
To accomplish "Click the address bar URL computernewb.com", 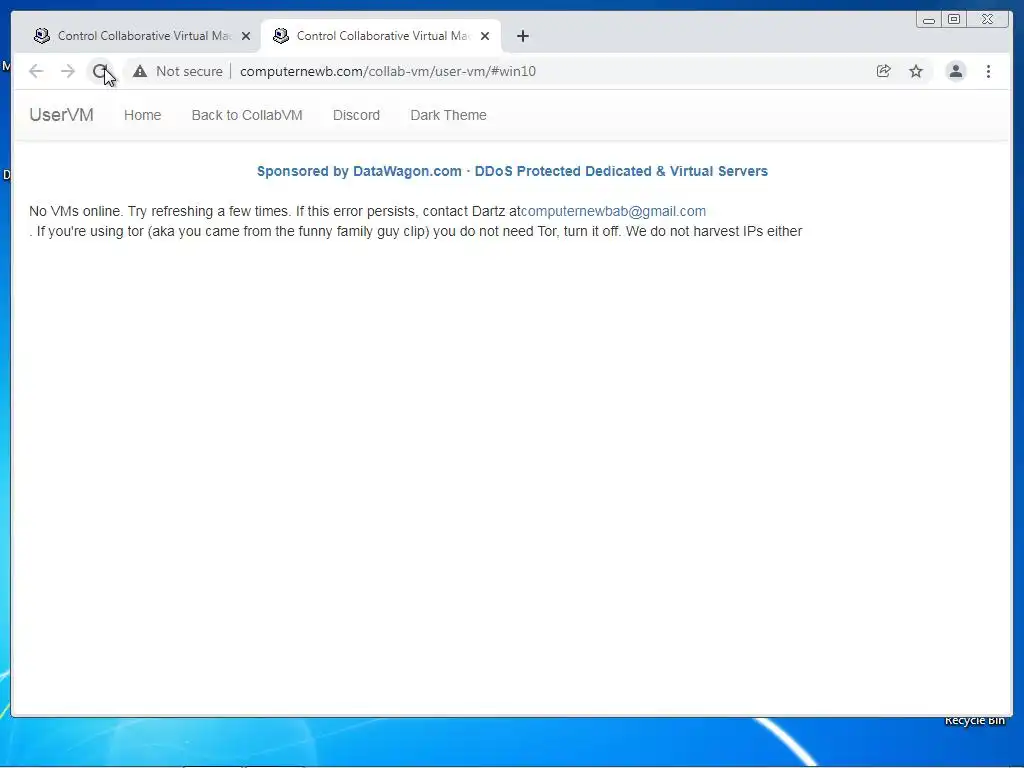I will click(388, 71).
